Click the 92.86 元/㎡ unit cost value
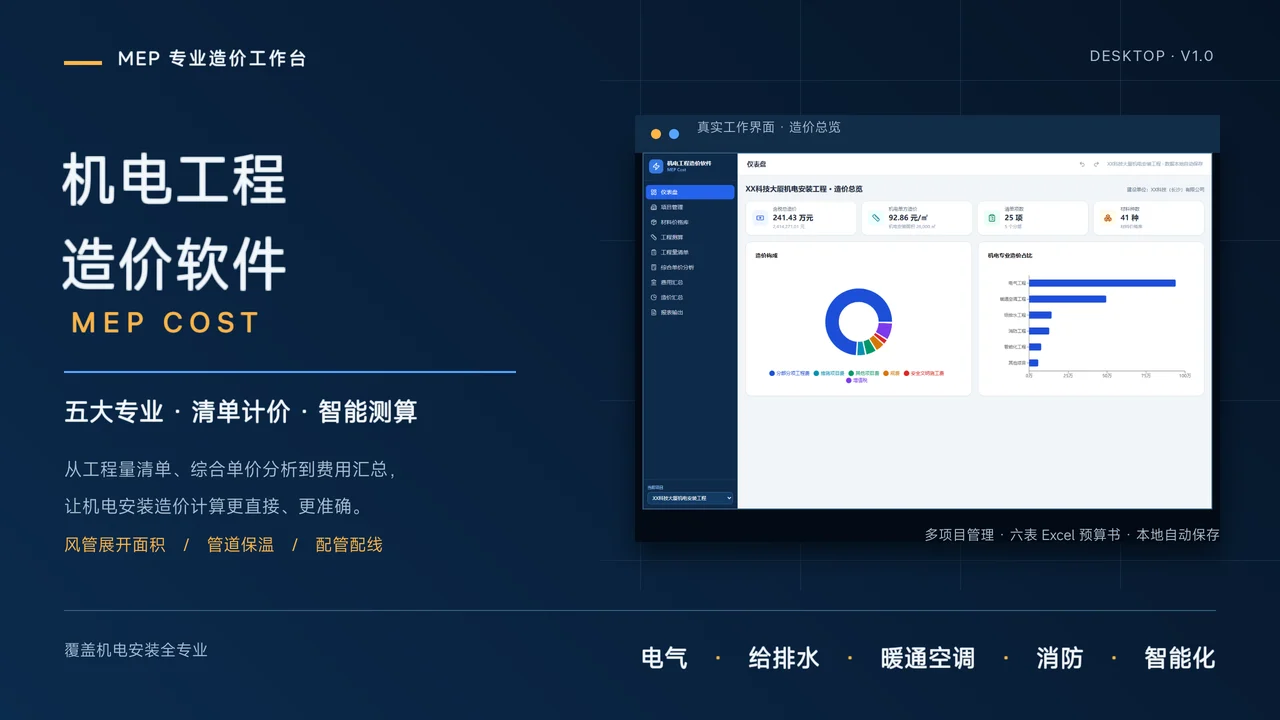The width and height of the screenshot is (1280, 720). [910, 217]
